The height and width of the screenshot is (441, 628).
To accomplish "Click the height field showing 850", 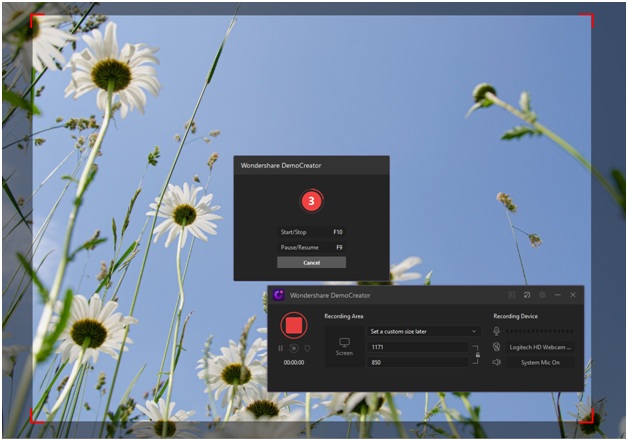I will point(417,362).
